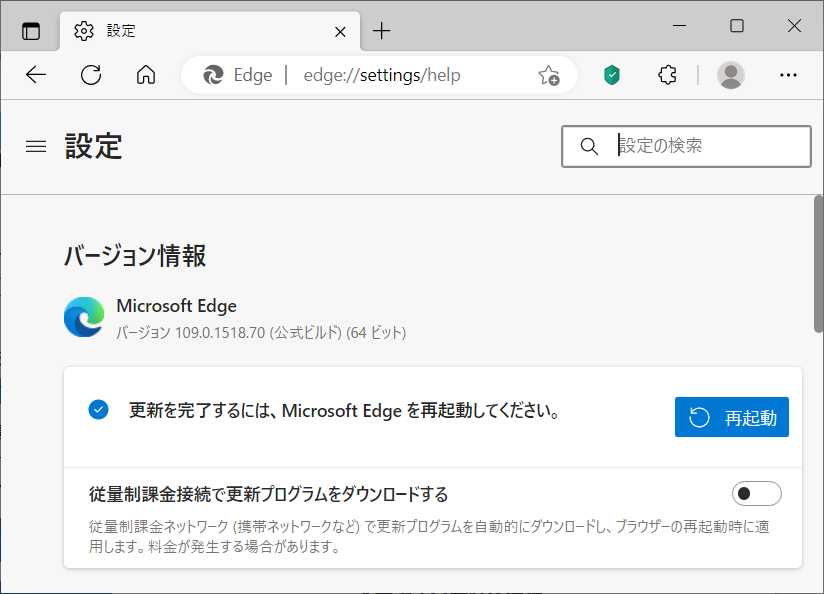824x594 pixels.
Task: Open the tab actions menu
Action: coord(31,31)
